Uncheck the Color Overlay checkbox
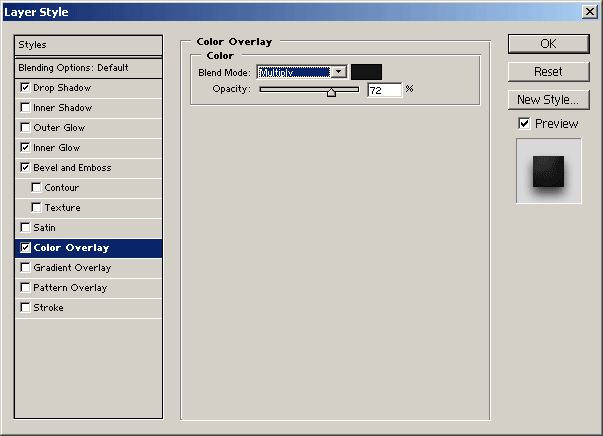603x436 pixels. coord(25,248)
